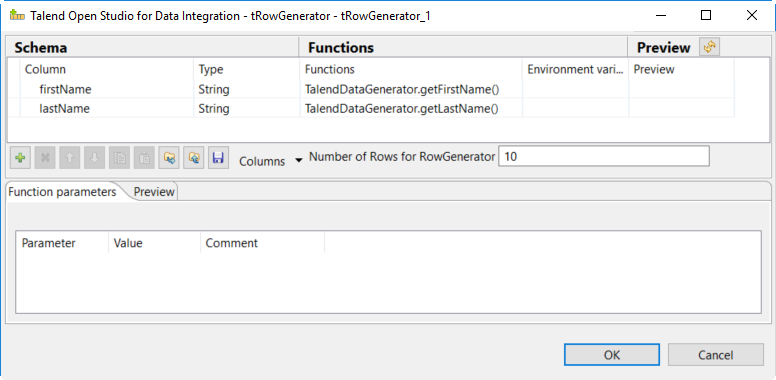Save schema using the floppy disk icon
The width and height of the screenshot is (776, 380).
point(218,158)
